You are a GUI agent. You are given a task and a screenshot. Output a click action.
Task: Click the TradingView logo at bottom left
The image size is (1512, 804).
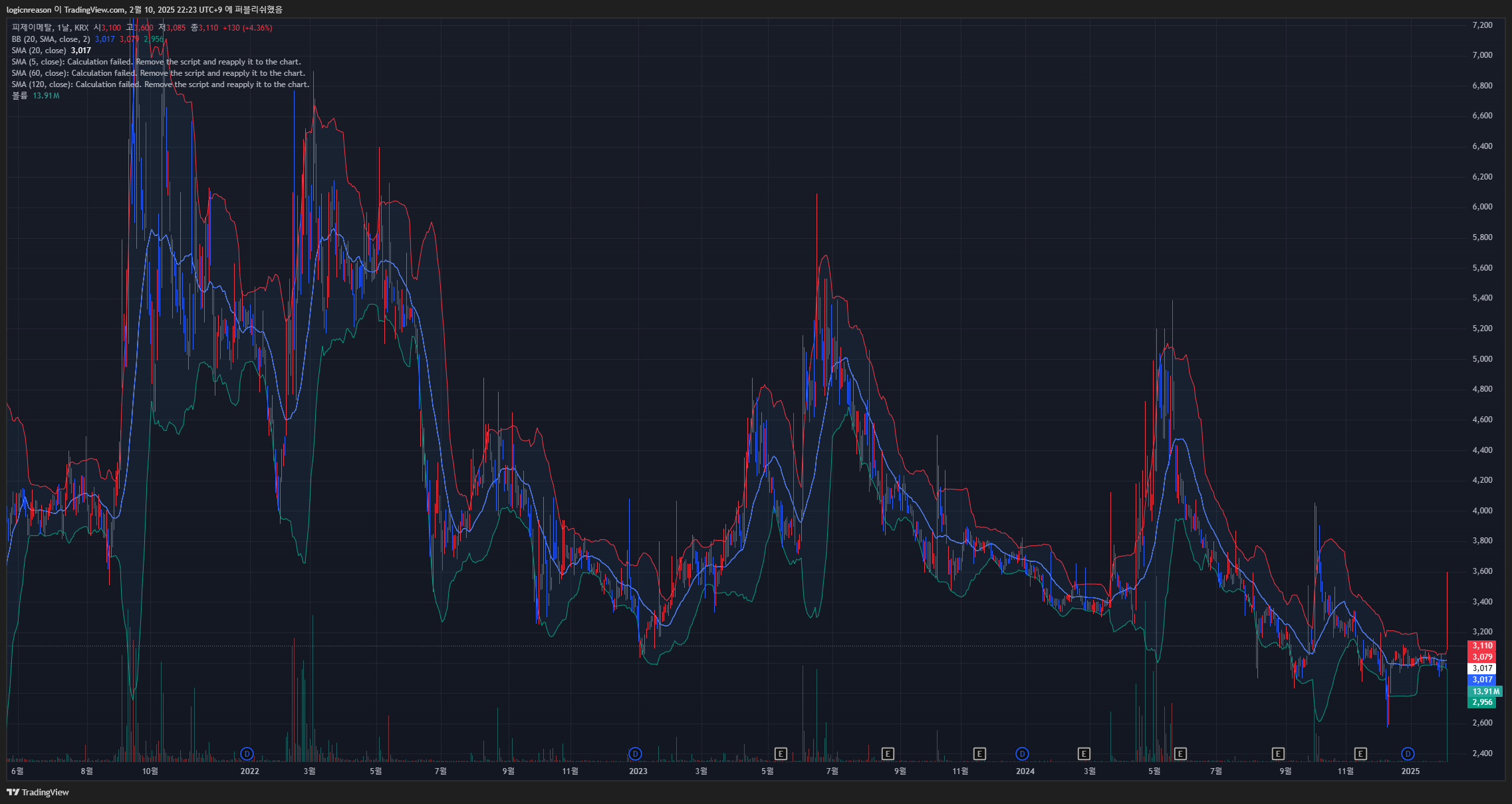[x=38, y=792]
